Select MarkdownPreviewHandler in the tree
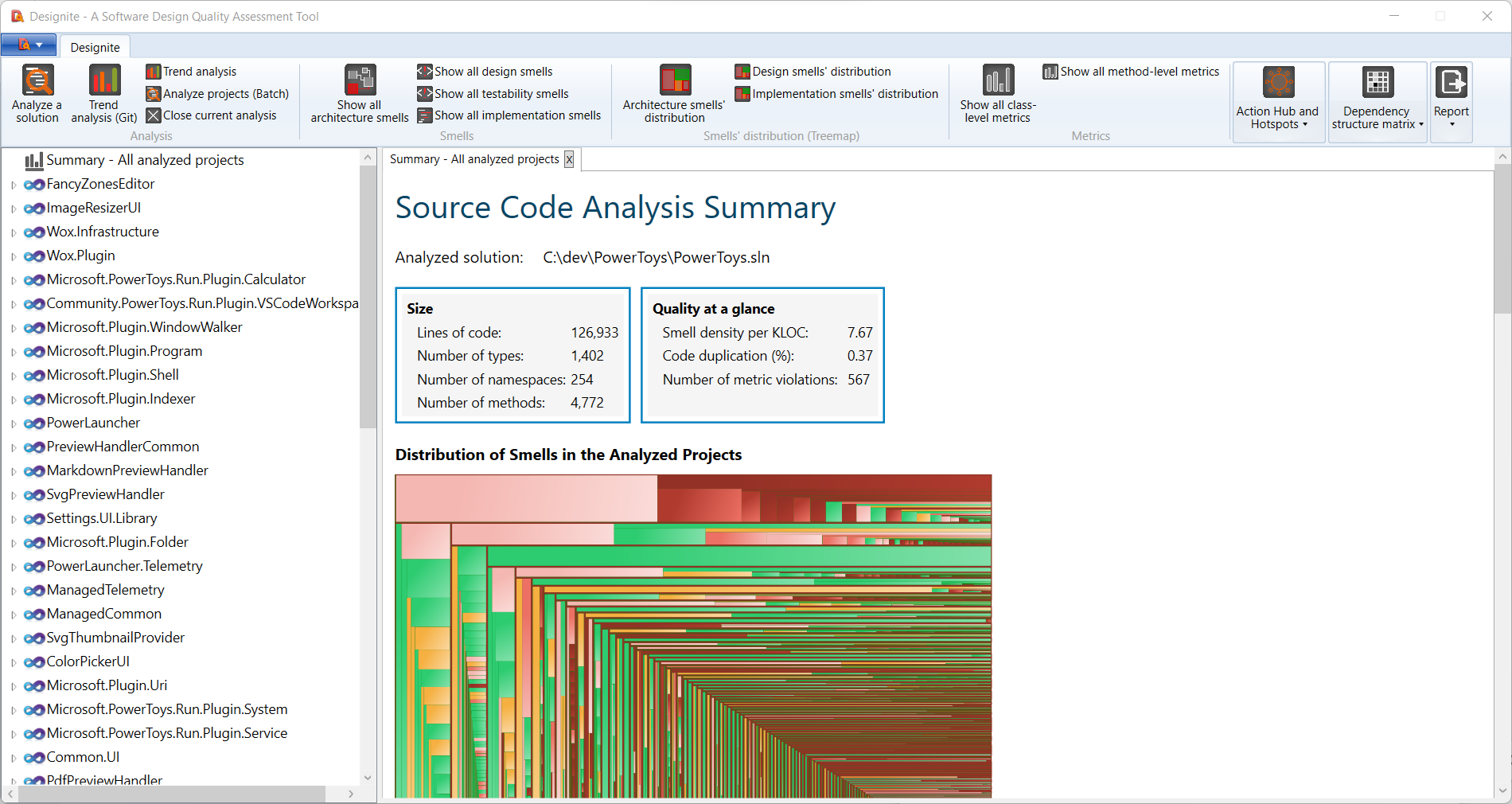Viewport: 1512px width, 804px height. click(127, 470)
